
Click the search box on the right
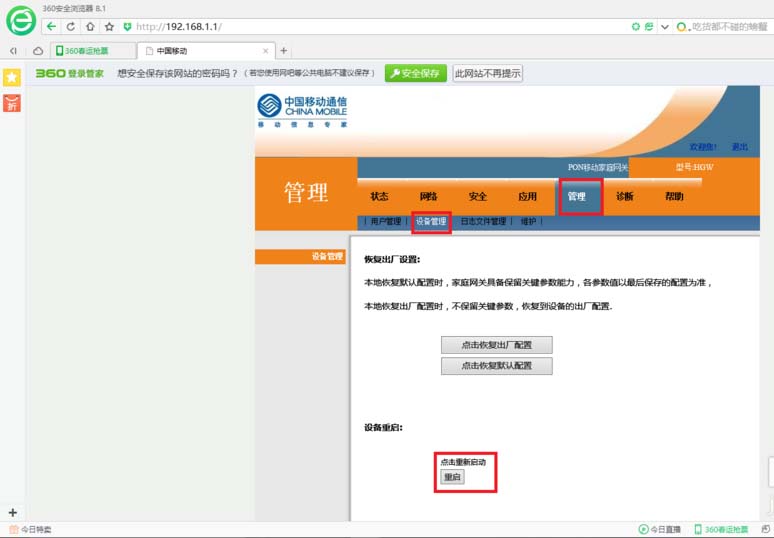tap(730, 27)
